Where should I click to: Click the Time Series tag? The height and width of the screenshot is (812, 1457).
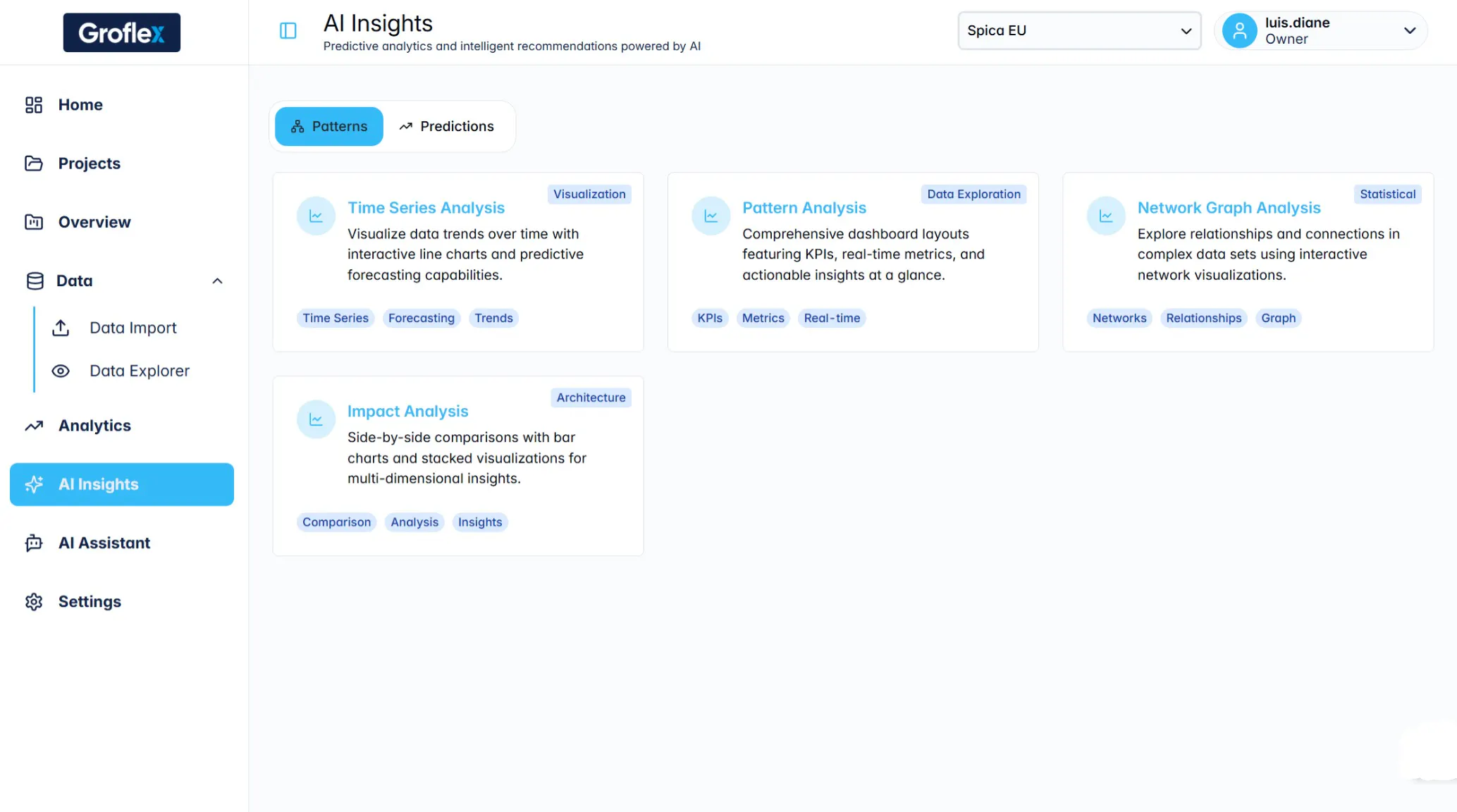tap(336, 318)
